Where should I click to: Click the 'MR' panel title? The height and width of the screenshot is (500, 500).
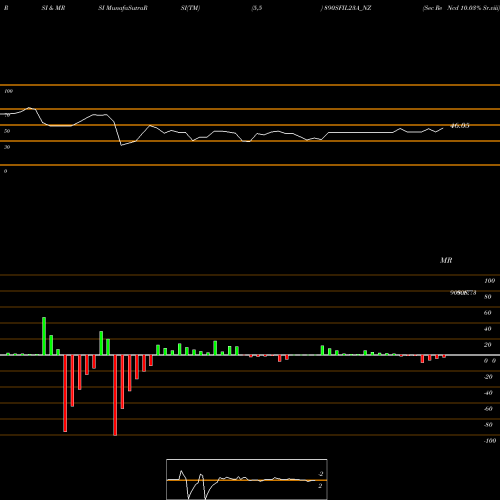click(x=446, y=260)
